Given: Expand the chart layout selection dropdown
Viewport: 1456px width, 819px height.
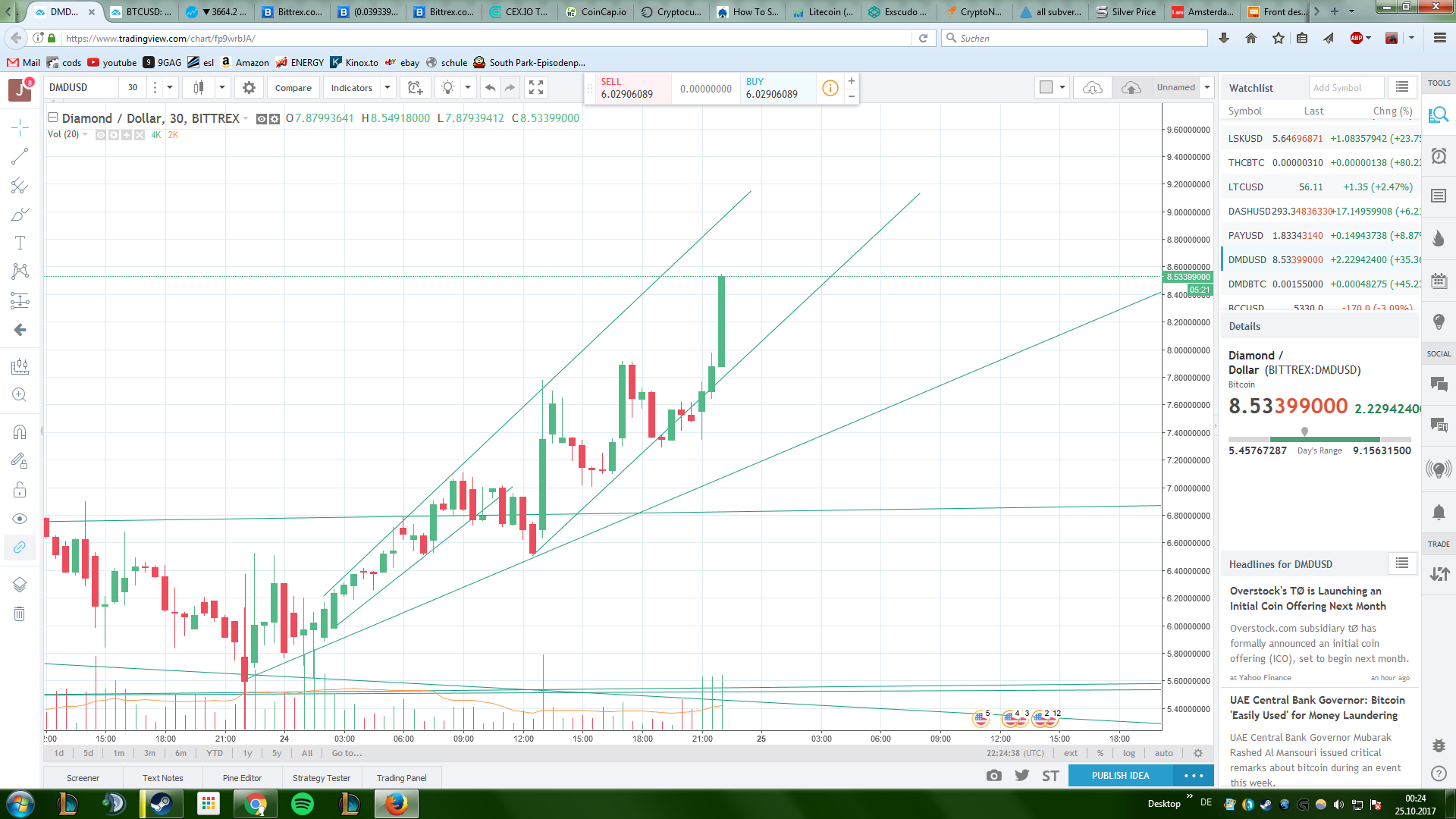Looking at the screenshot, I should click(x=1062, y=88).
